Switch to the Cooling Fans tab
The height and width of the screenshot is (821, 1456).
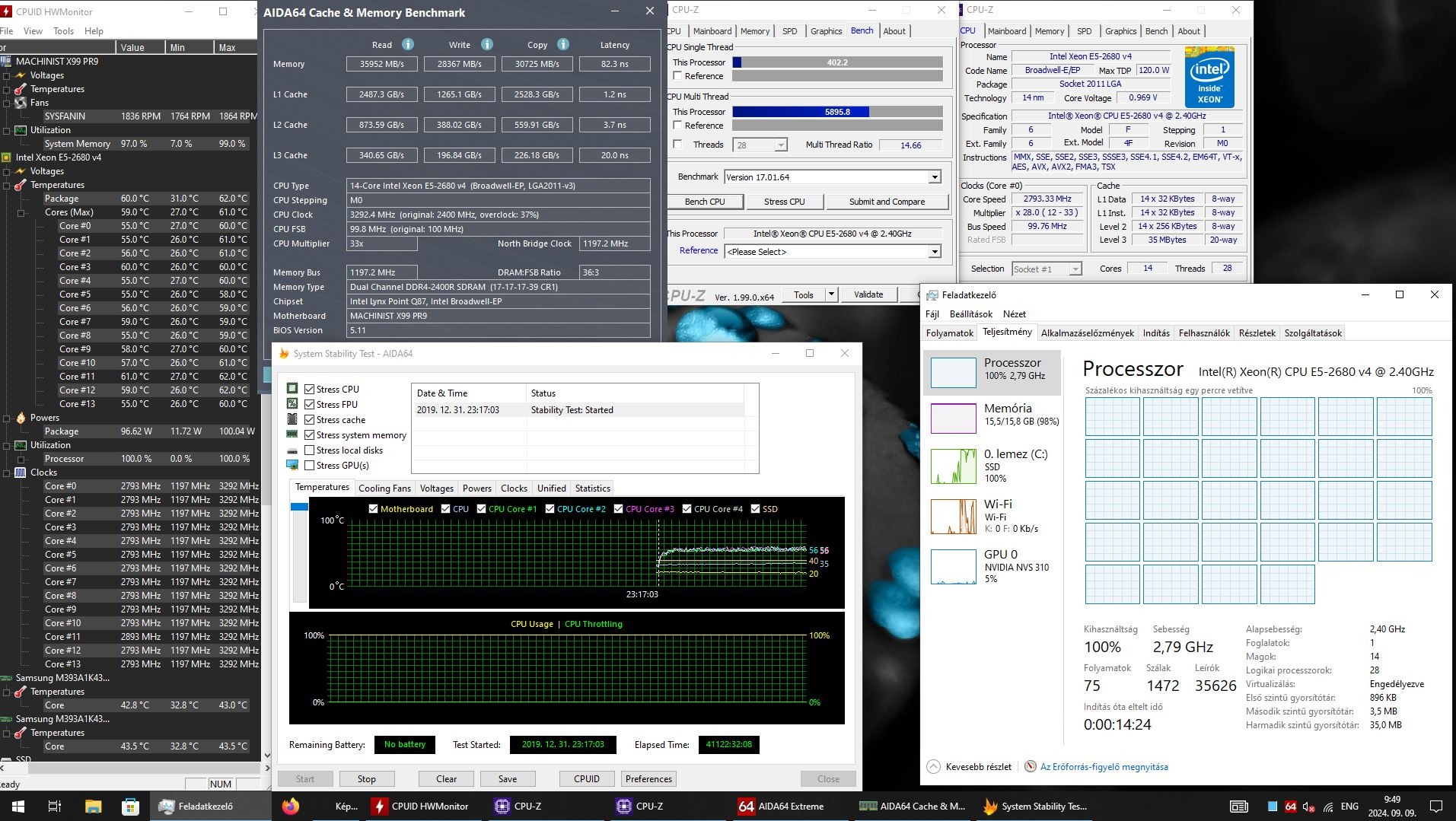tap(384, 488)
